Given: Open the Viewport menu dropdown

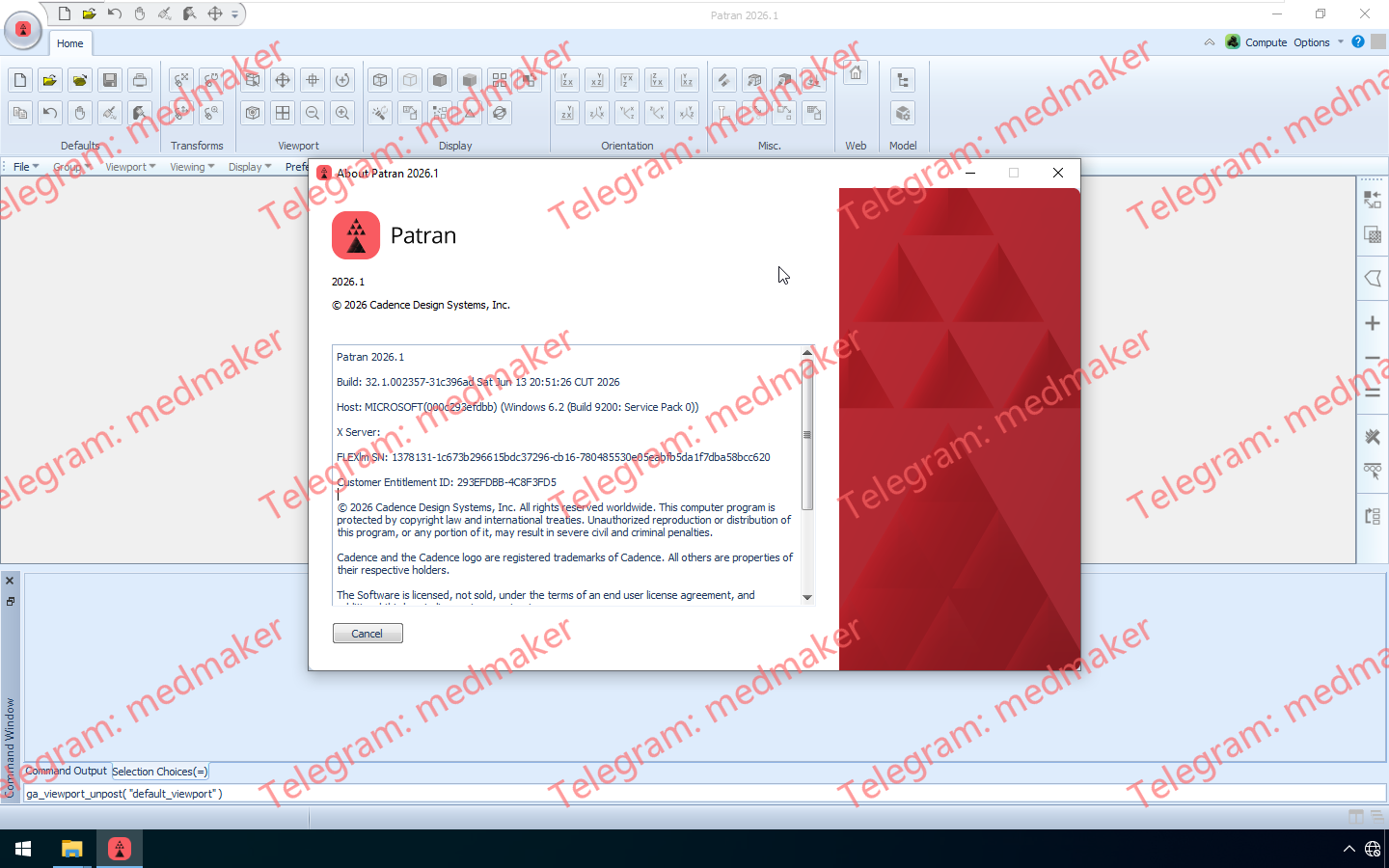Looking at the screenshot, I should (x=130, y=167).
